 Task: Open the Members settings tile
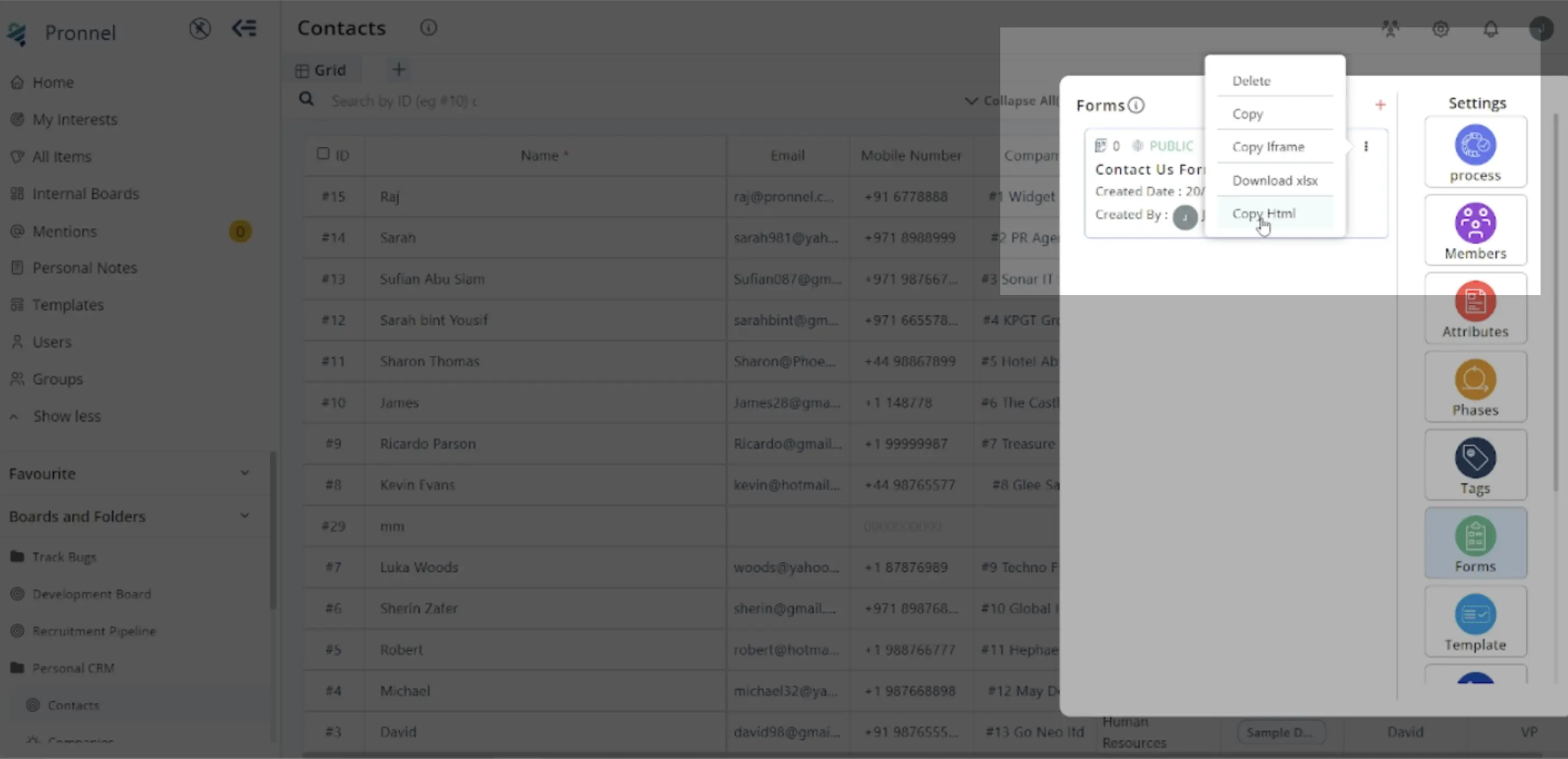coord(1475,230)
